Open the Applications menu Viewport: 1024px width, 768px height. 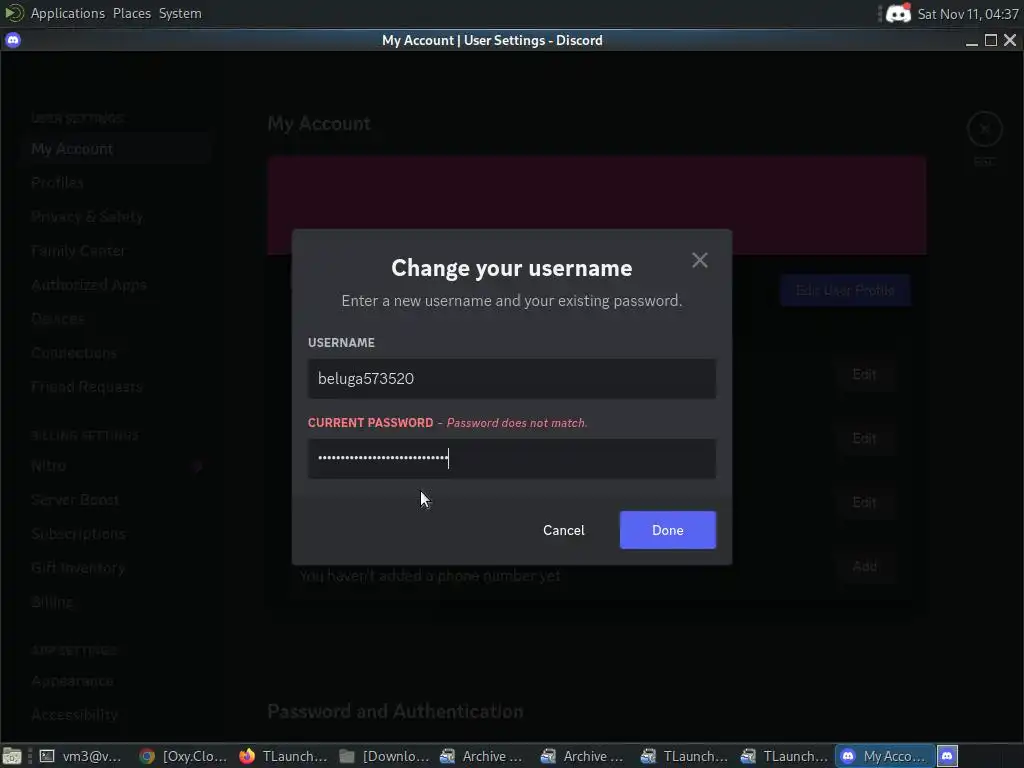point(67,13)
